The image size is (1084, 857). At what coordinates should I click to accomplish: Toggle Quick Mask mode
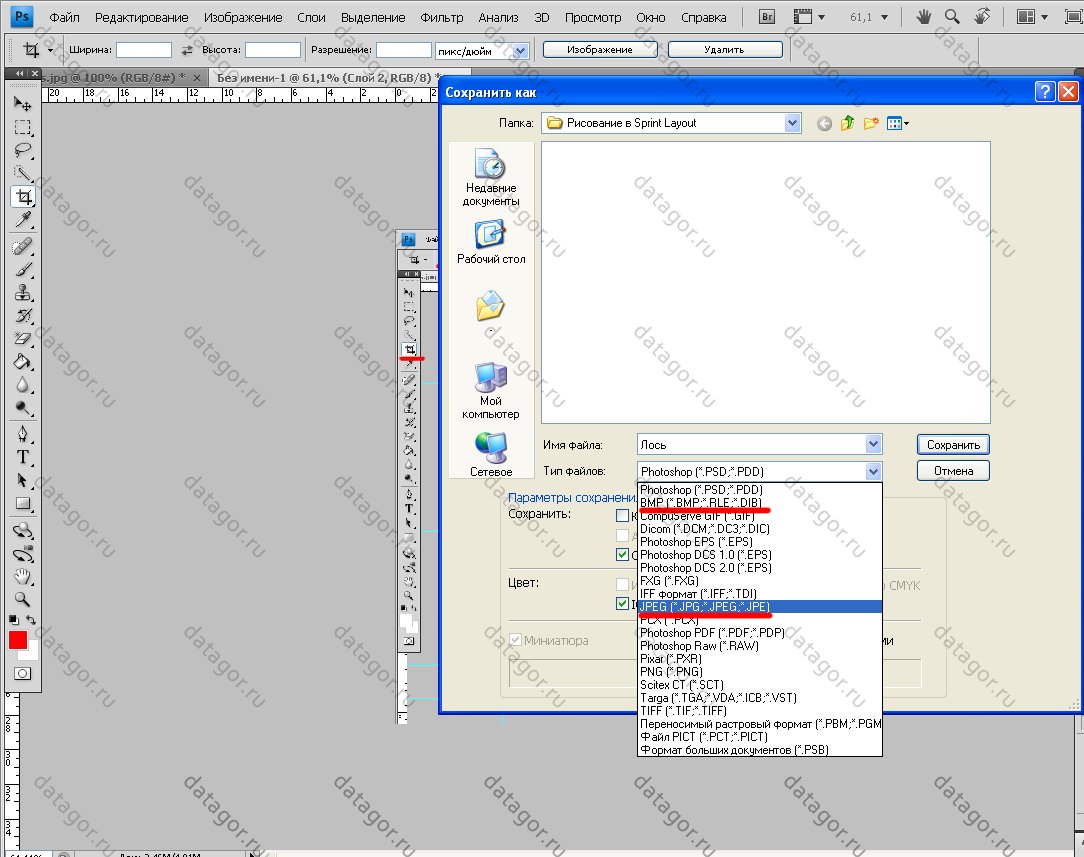pos(23,673)
